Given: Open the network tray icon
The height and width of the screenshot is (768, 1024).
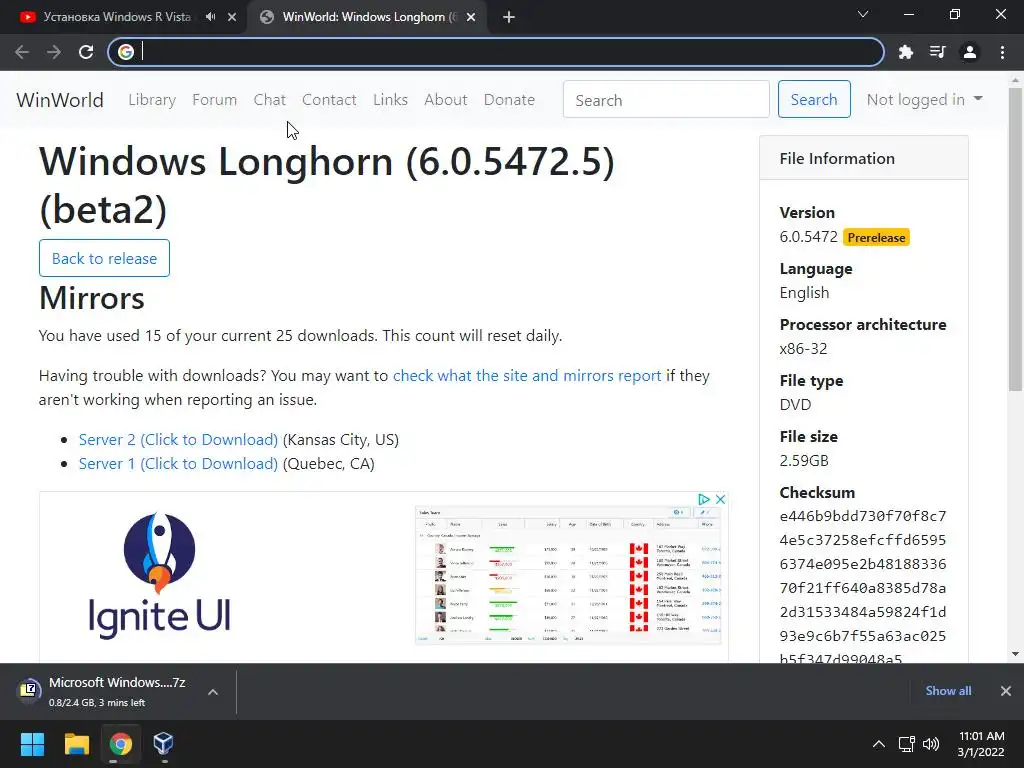Looking at the screenshot, I should [x=906, y=744].
